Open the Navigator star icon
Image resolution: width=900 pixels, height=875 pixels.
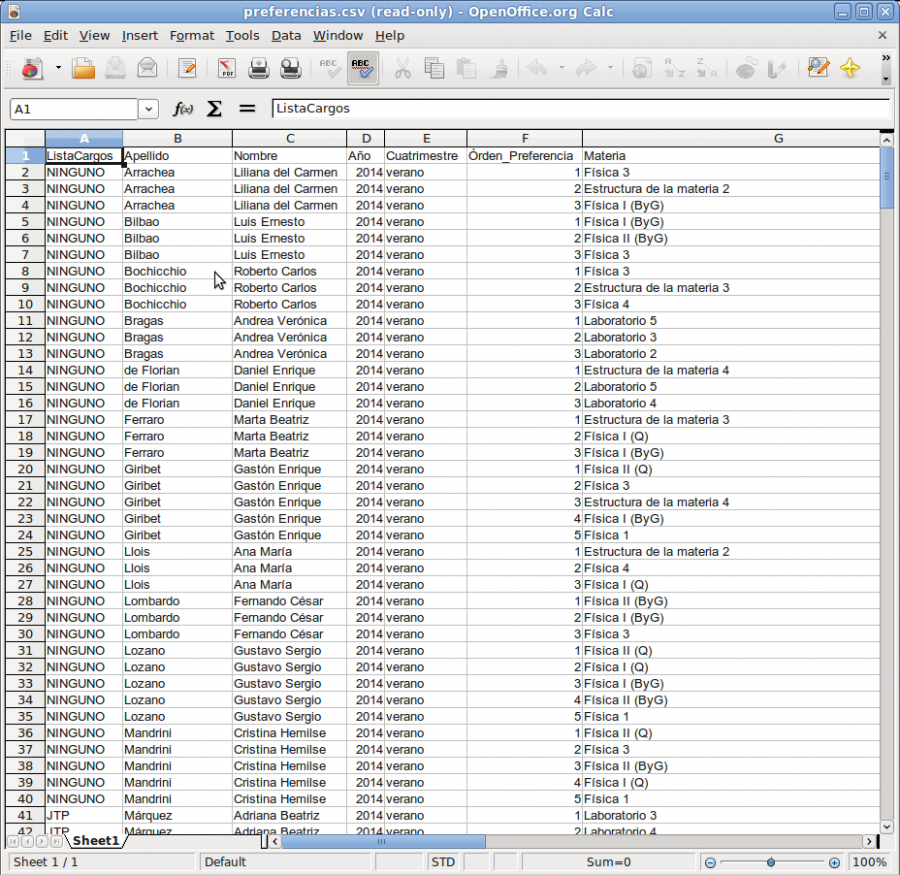pyautogui.click(x=850, y=68)
